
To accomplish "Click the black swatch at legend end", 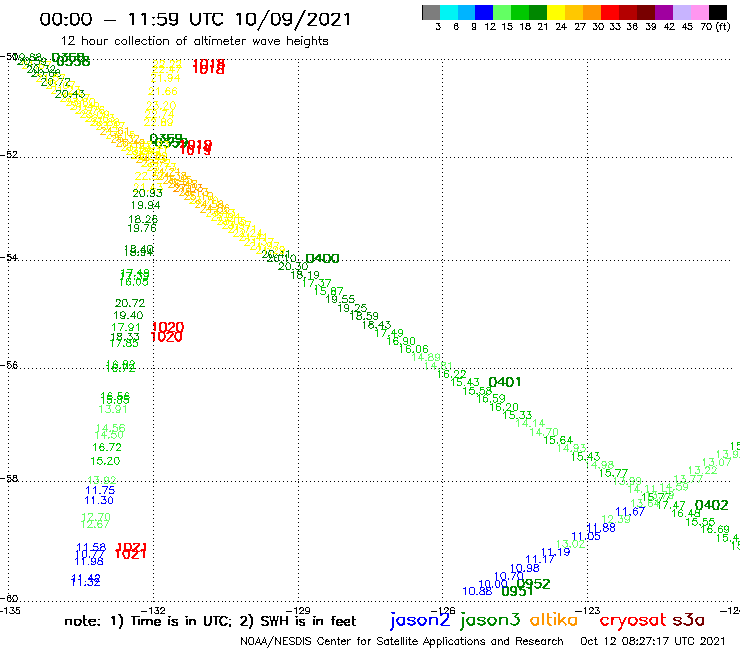I will [x=718, y=12].
